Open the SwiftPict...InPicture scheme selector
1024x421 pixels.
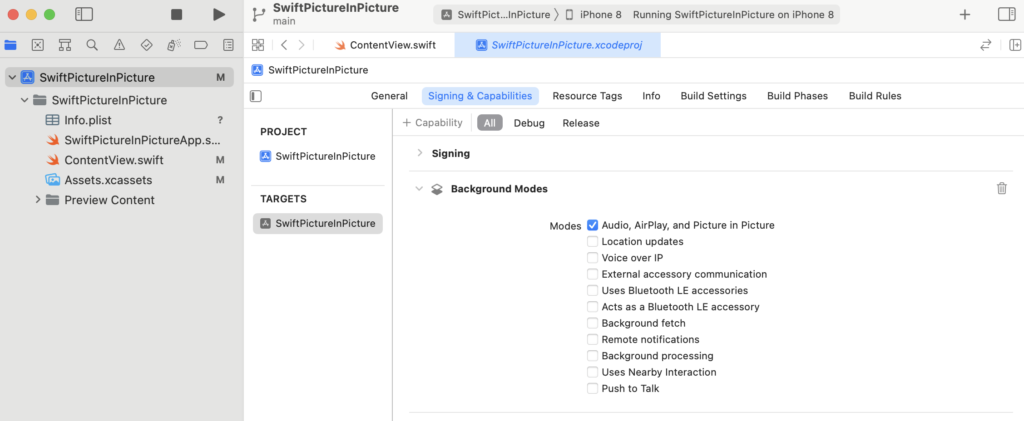click(x=495, y=14)
